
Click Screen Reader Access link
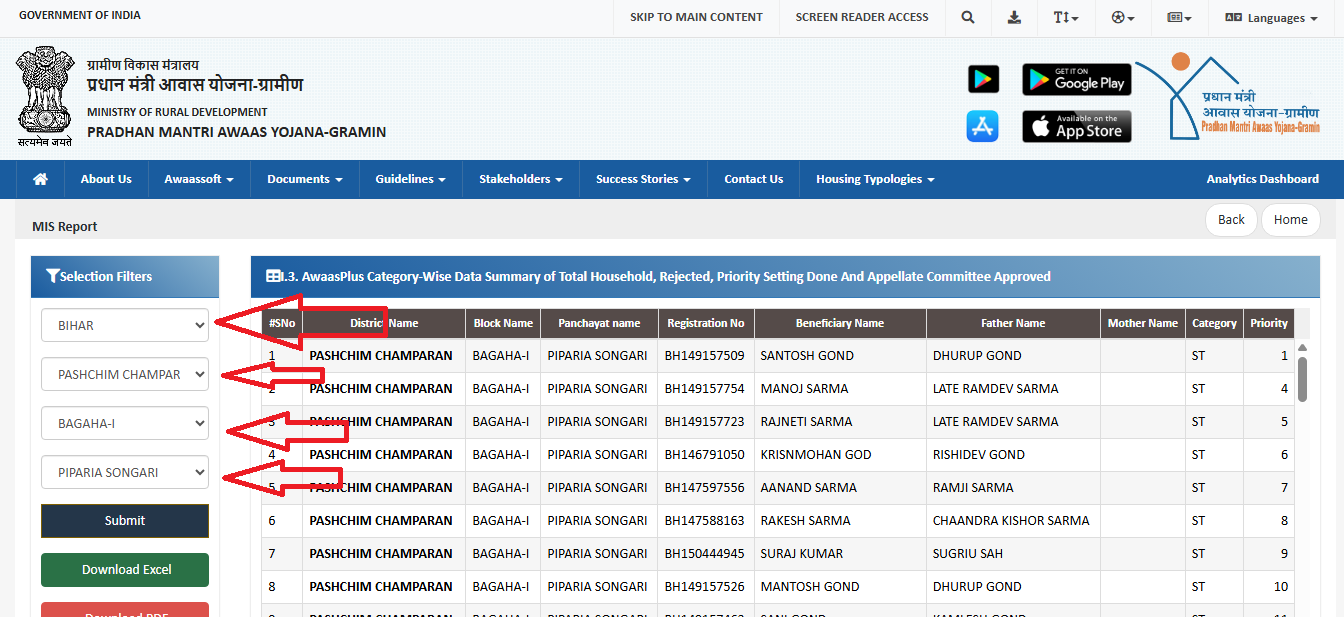pos(862,17)
